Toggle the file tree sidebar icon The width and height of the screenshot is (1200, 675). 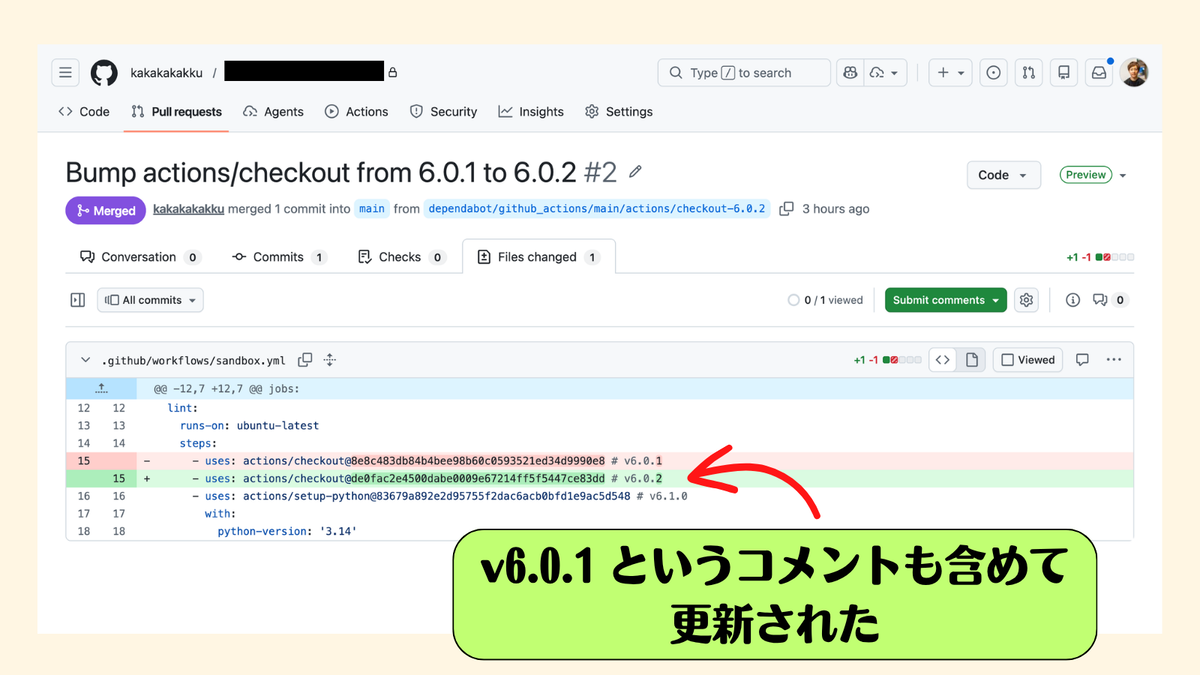(x=77, y=300)
